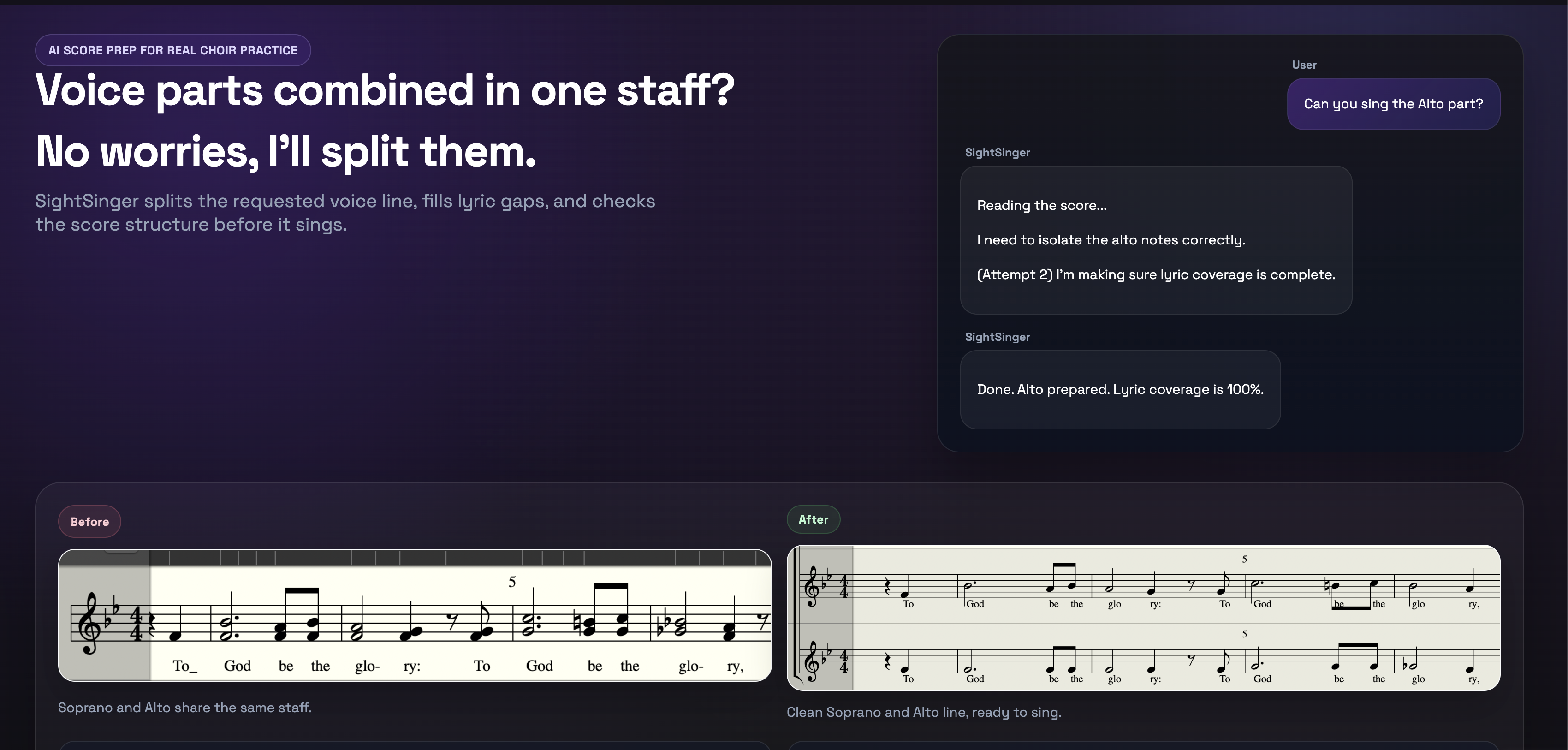Open the Before combined-staff score image
Screen dimensions: 1568x750
click(x=415, y=615)
